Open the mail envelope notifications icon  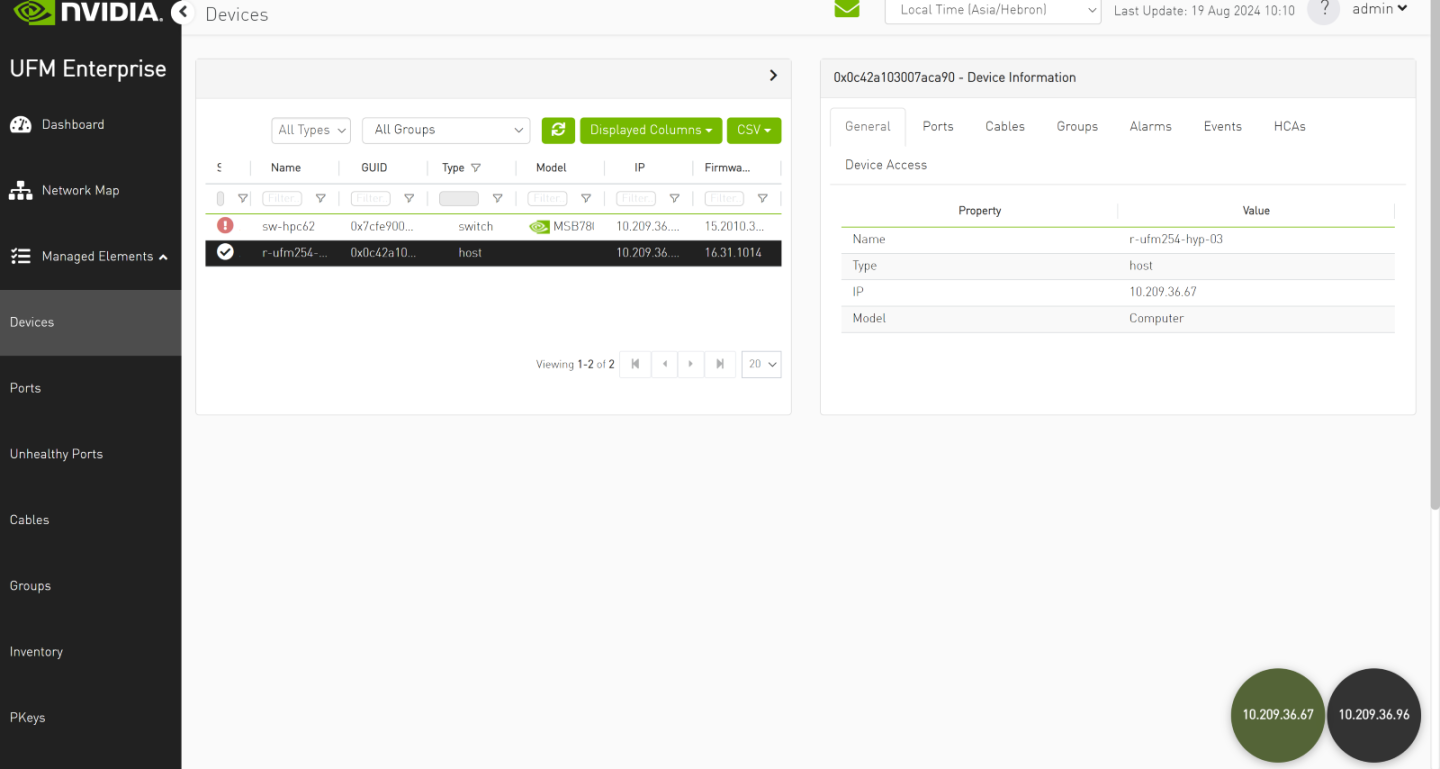tap(847, 9)
